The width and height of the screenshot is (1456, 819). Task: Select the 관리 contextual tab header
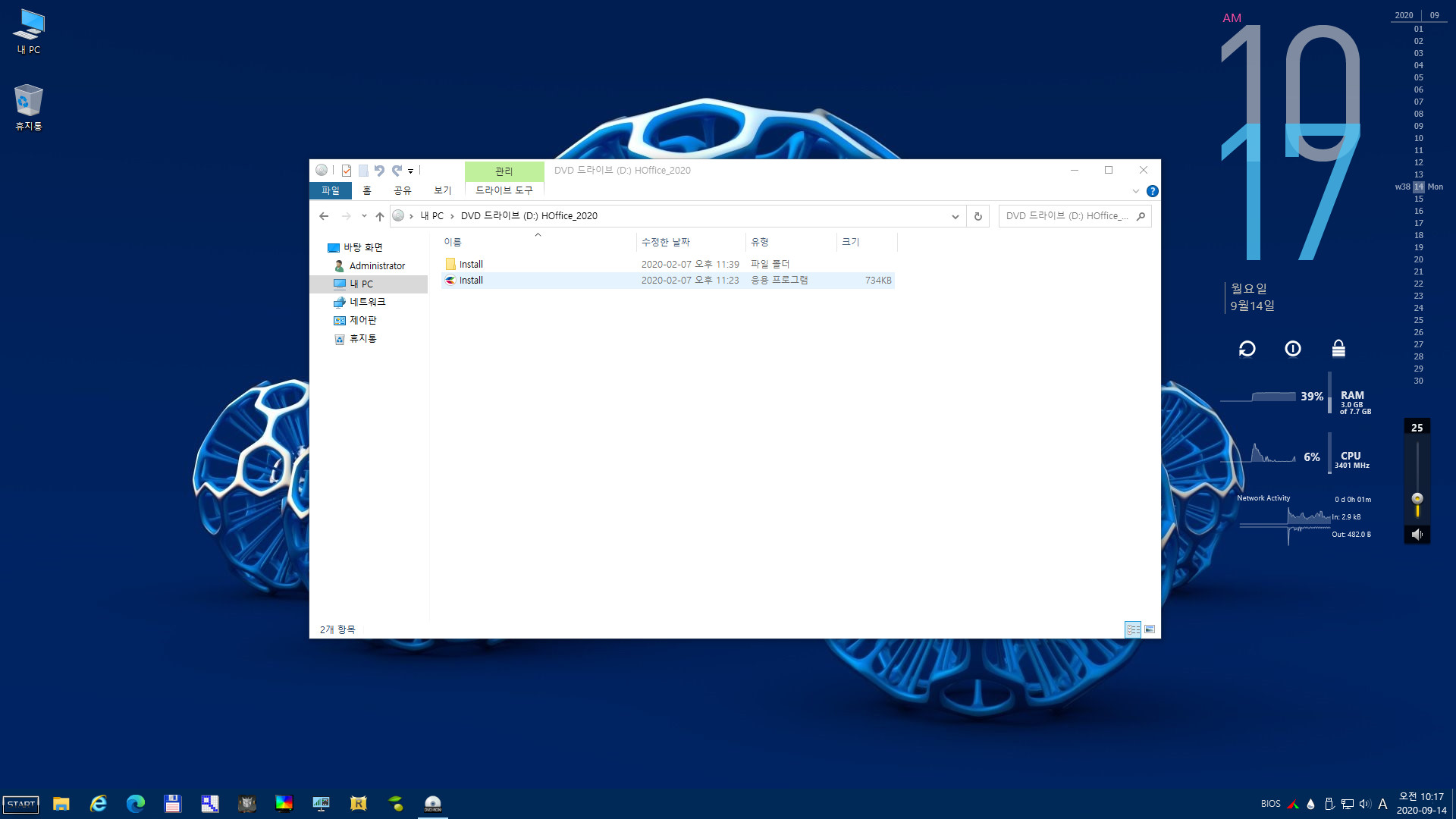[x=504, y=171]
